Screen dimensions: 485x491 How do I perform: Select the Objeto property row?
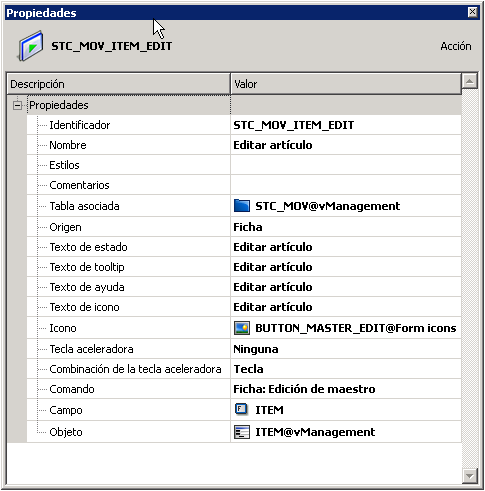[x=244, y=432]
